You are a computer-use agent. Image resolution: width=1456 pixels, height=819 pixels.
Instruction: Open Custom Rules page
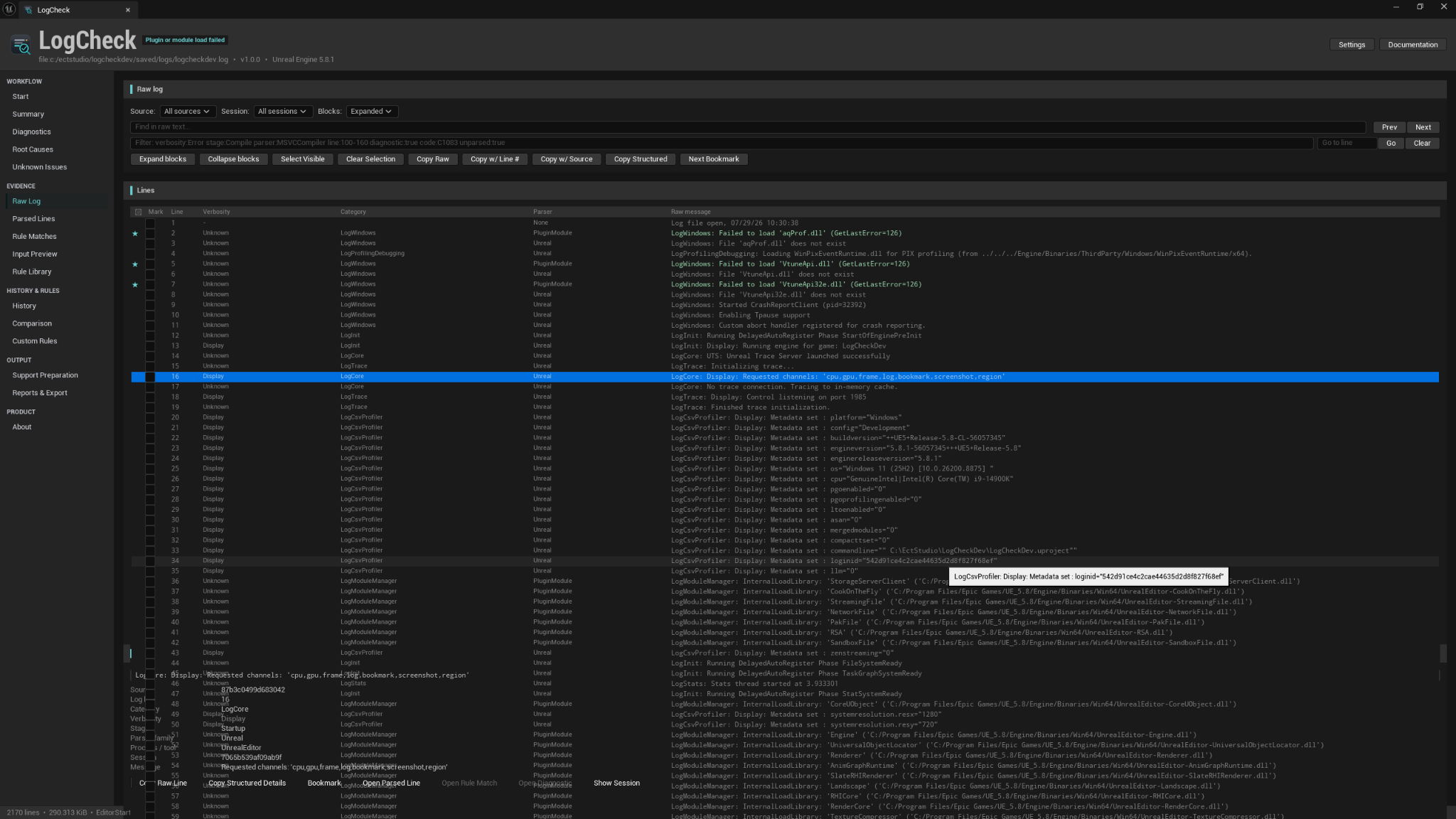click(x=35, y=341)
